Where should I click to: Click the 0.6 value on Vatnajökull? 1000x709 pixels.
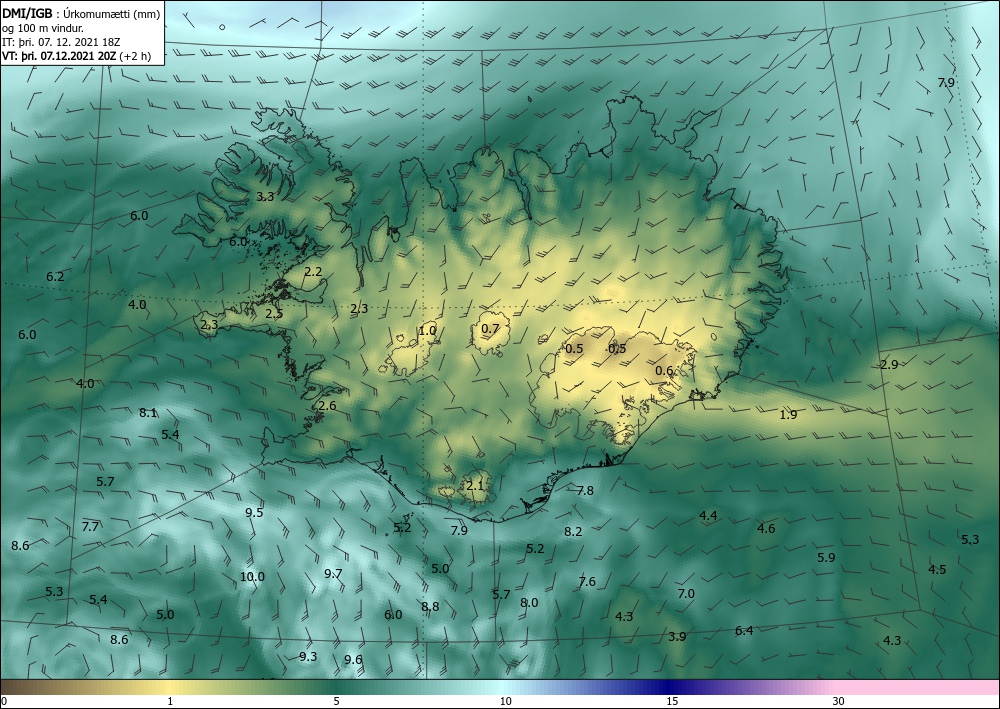pos(665,371)
